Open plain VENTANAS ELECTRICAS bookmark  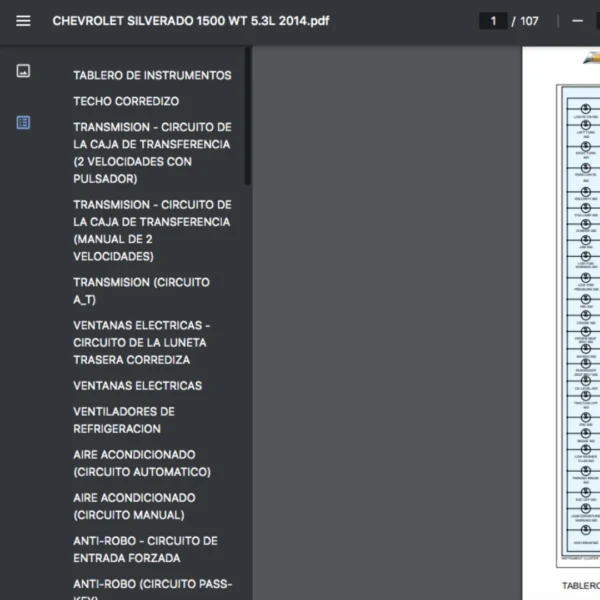138,386
